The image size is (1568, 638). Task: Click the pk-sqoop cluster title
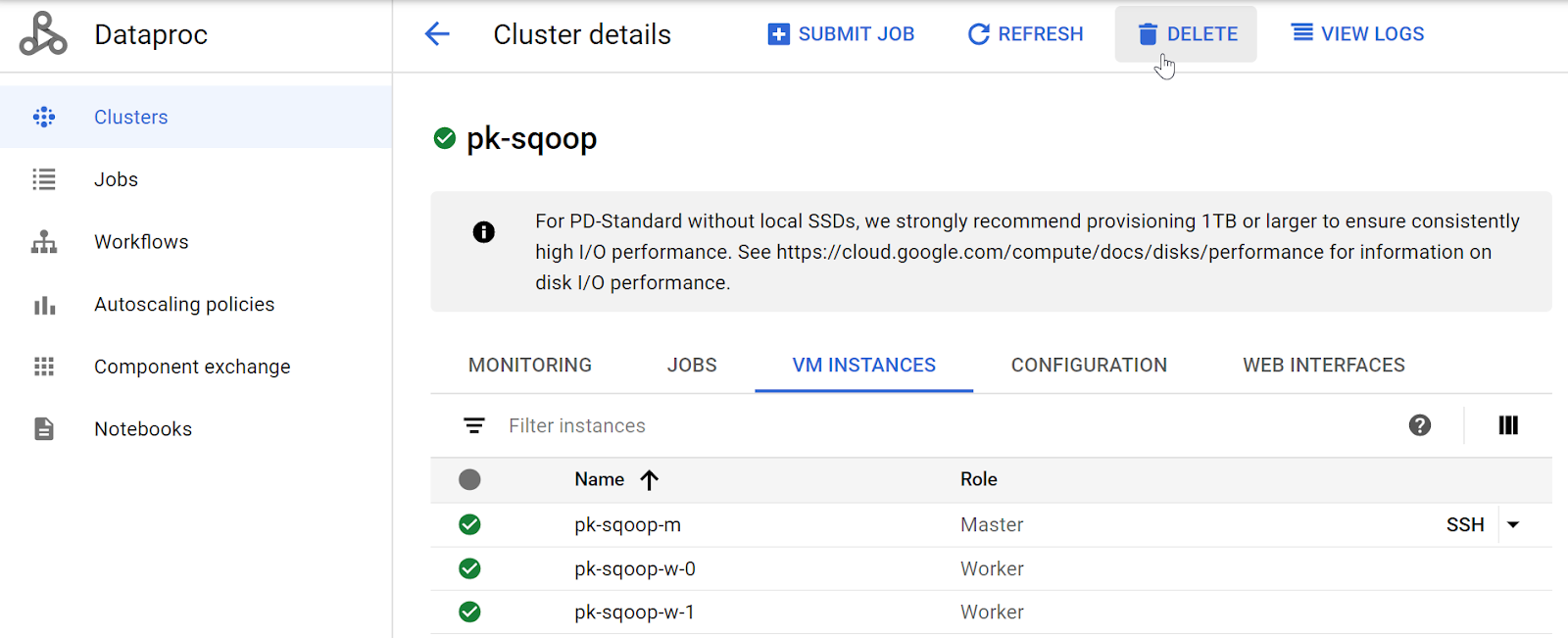point(532,139)
